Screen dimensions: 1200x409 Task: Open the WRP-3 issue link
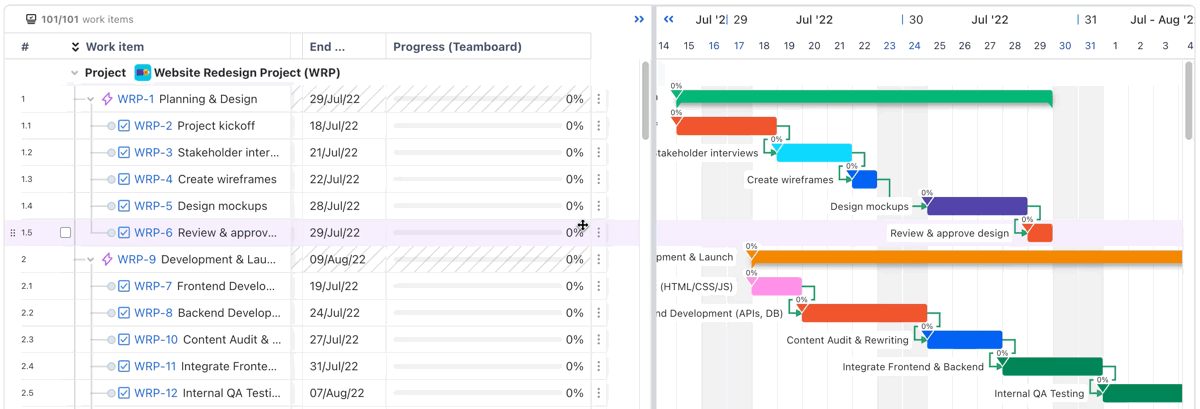pyautogui.click(x=153, y=153)
